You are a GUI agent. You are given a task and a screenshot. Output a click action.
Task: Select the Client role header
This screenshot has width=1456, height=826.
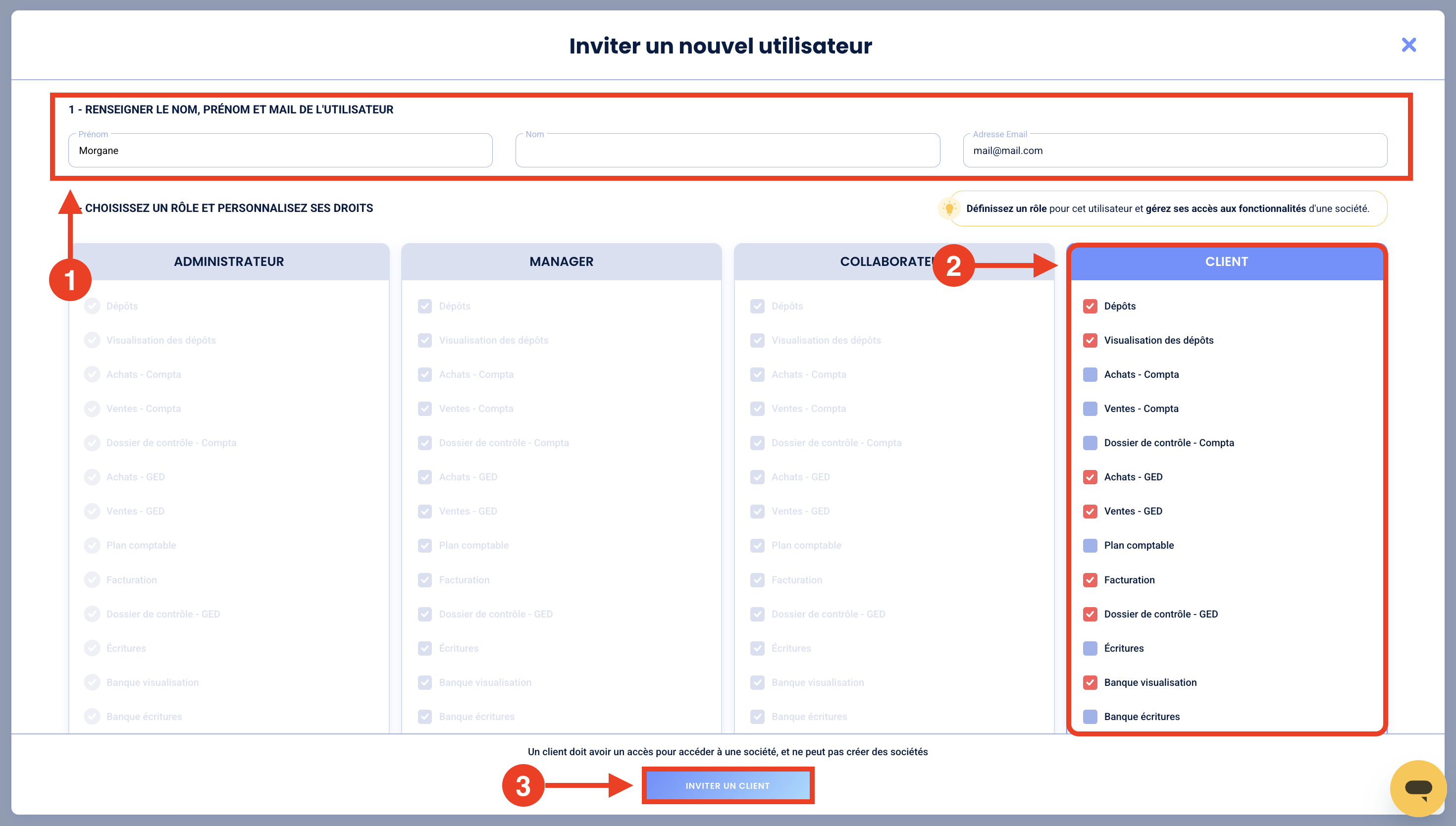click(1226, 261)
